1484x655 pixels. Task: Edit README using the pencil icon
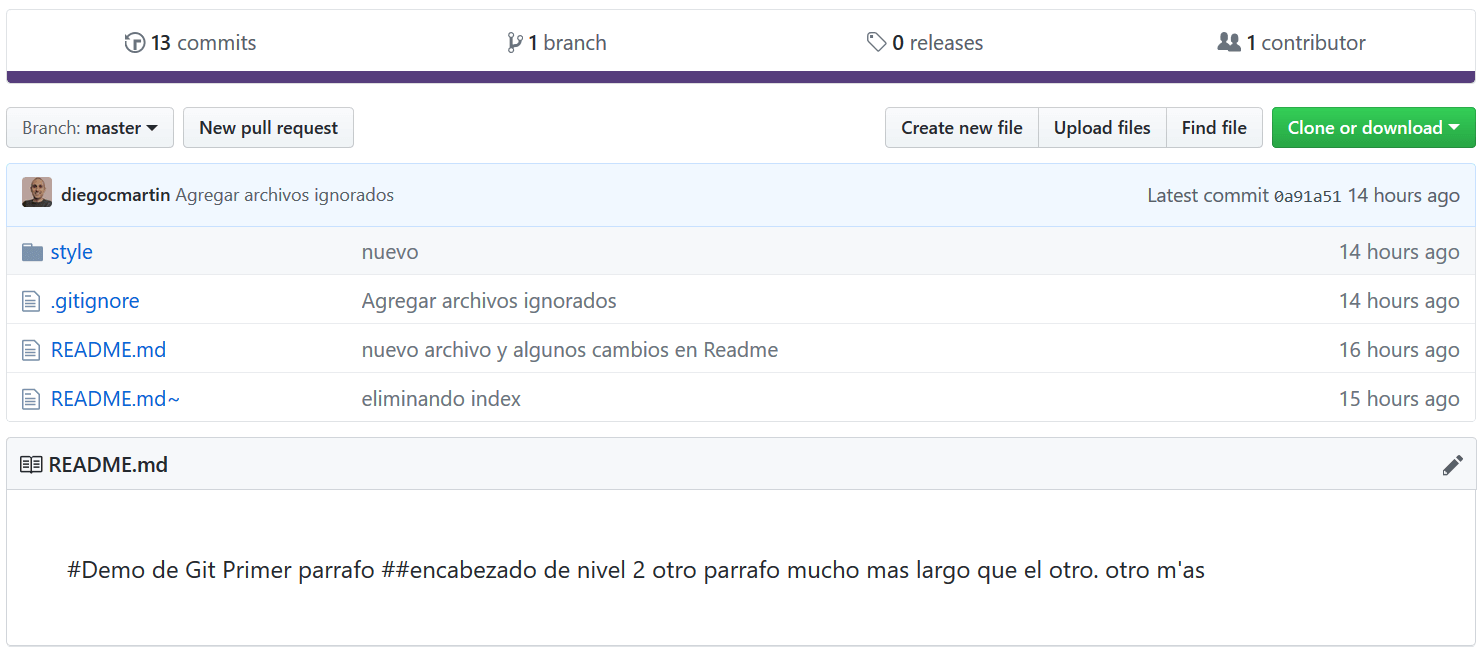click(x=1453, y=464)
